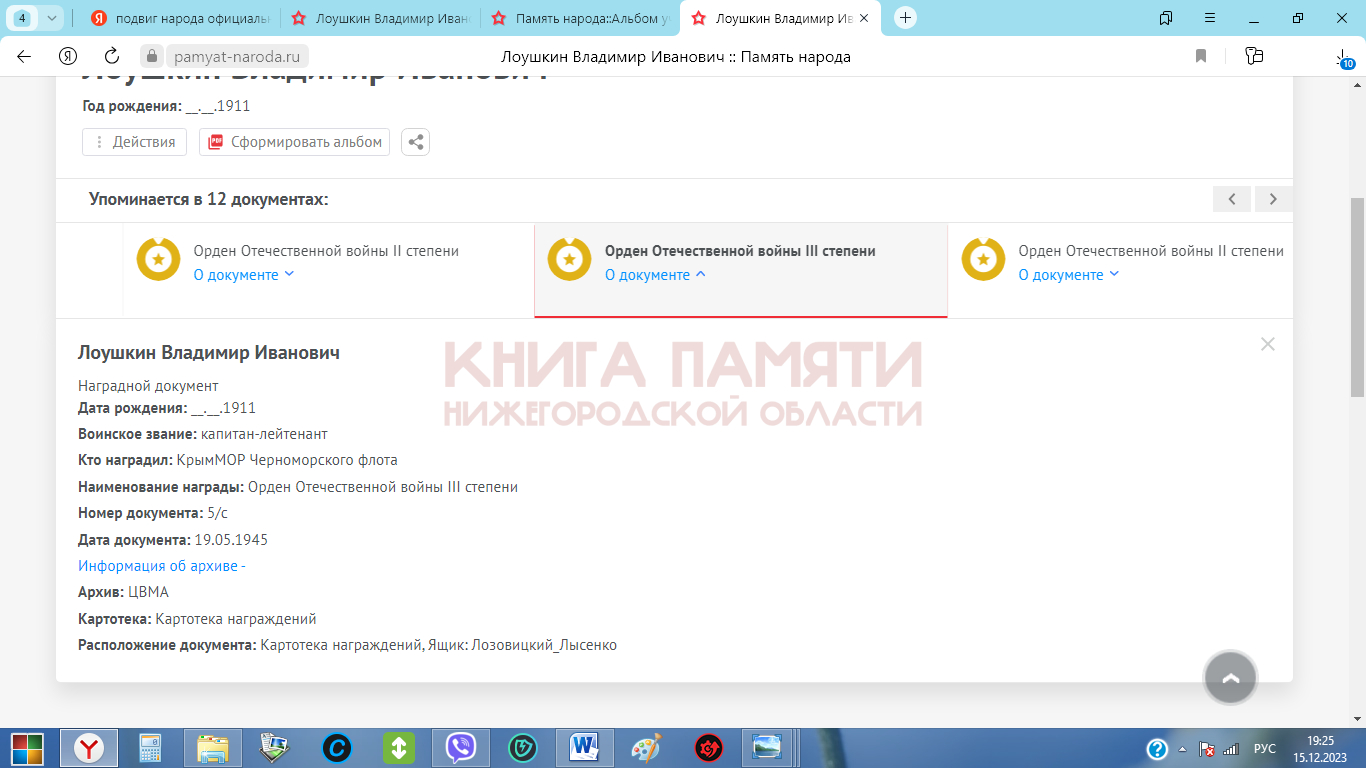Viewport: 1366px width, 768px height.
Task: Open Yandex home via the Я button
Action: [x=68, y=56]
